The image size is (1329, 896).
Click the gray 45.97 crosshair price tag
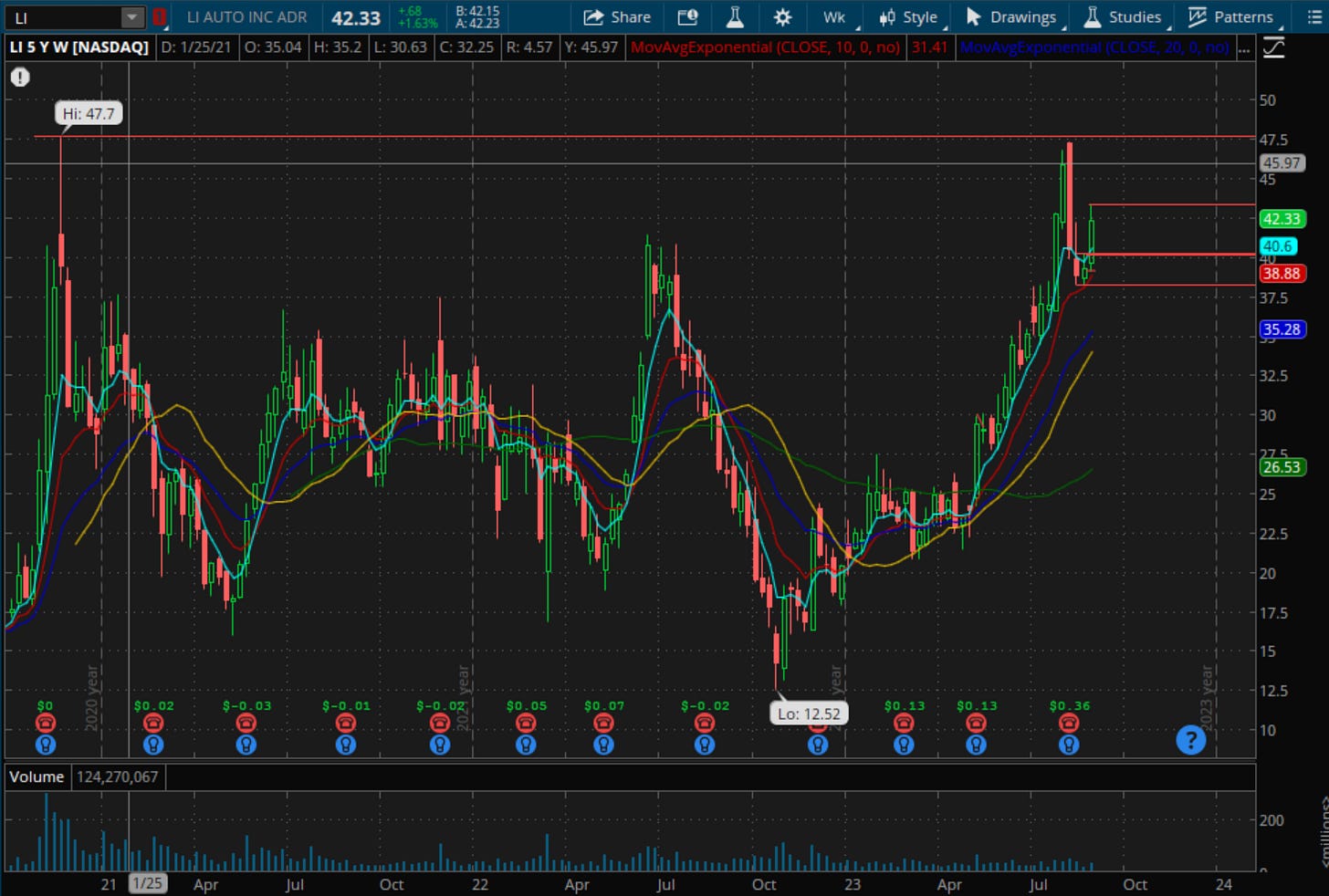pyautogui.click(x=1282, y=163)
